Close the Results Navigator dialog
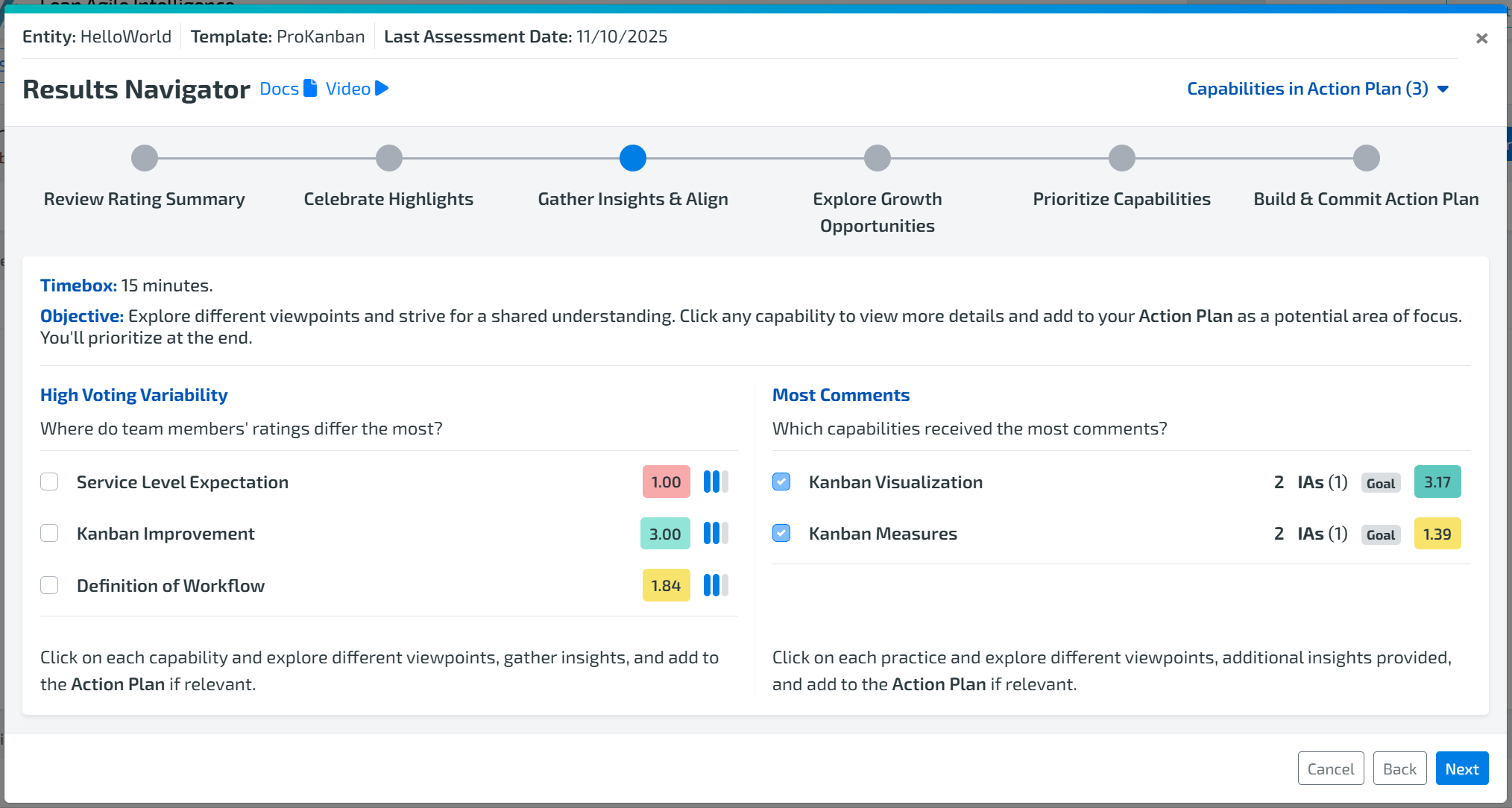The height and width of the screenshot is (808, 1512). pyautogui.click(x=1481, y=38)
